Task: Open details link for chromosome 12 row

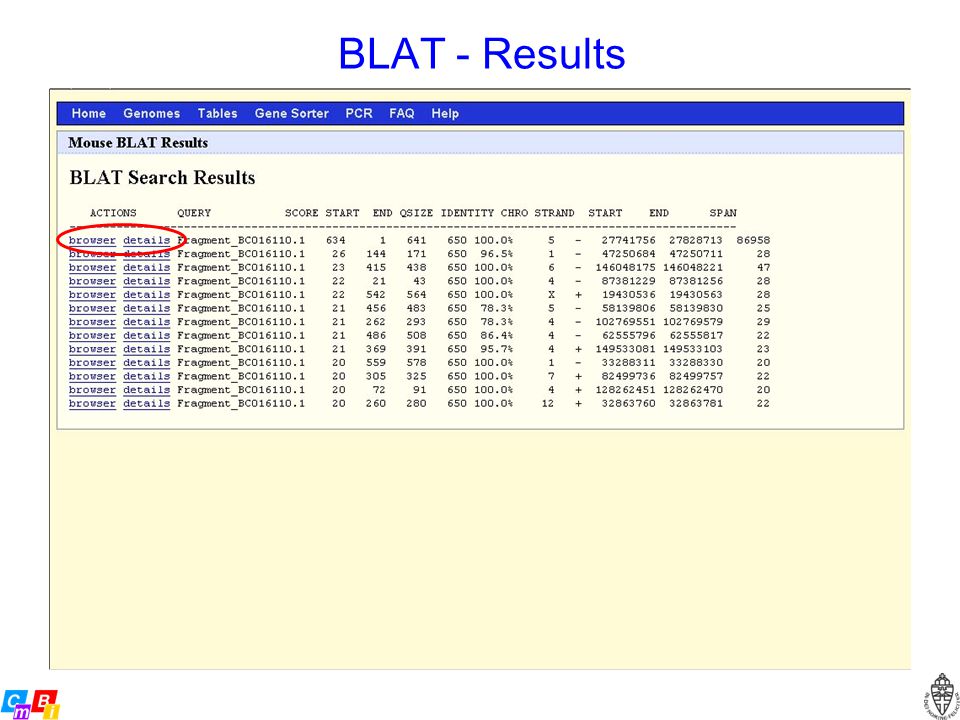Action: pos(146,403)
